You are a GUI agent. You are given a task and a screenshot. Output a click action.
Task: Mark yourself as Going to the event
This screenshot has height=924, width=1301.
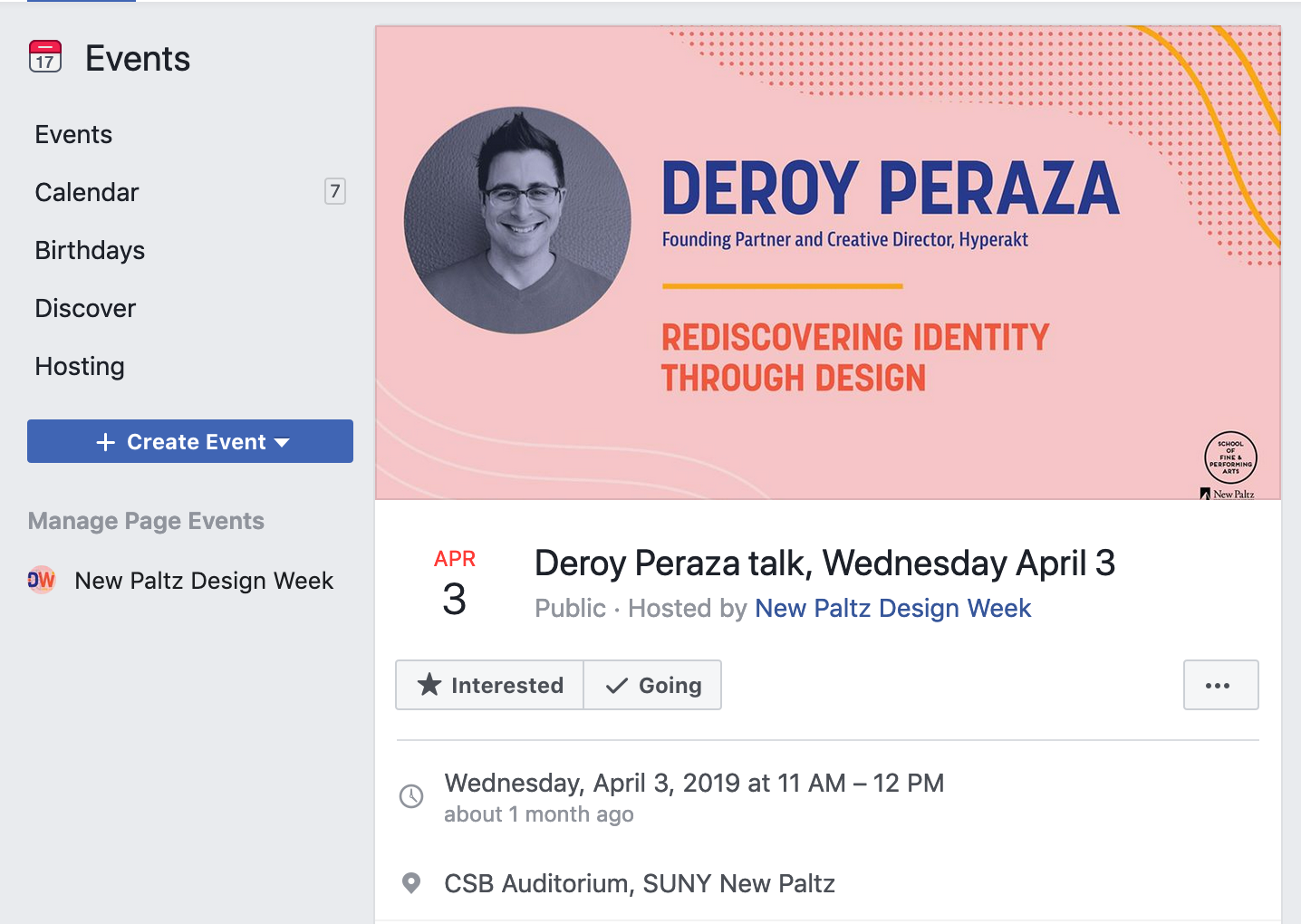[x=653, y=685]
